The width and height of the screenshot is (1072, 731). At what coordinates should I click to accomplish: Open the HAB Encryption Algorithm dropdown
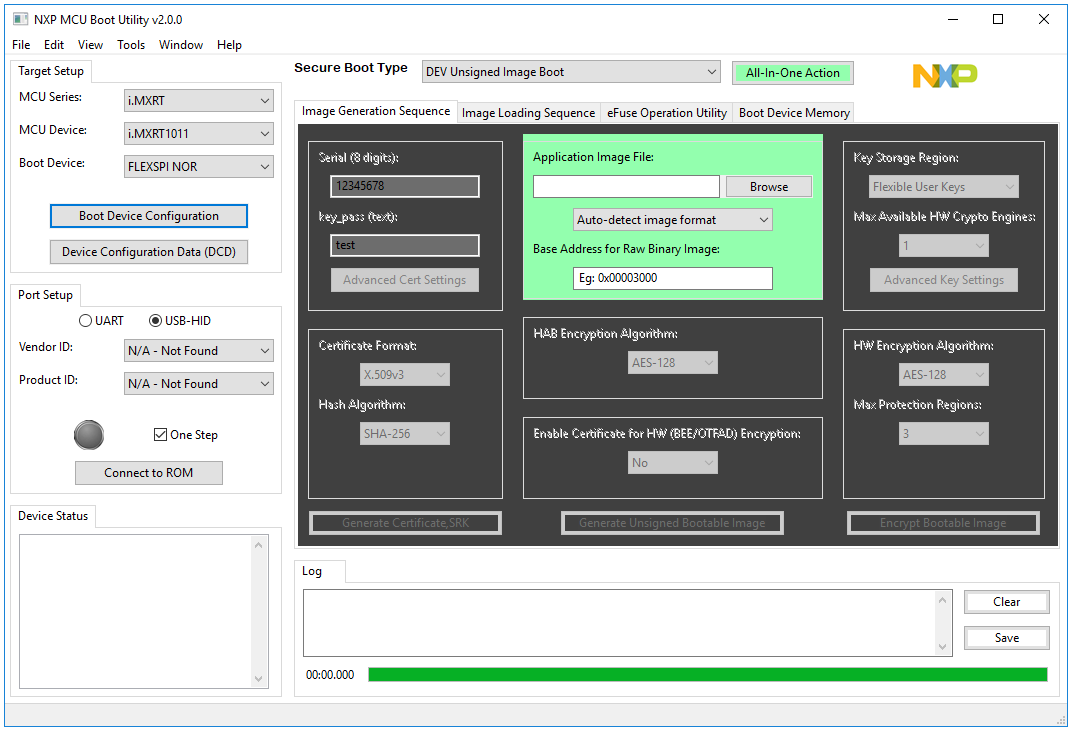673,363
